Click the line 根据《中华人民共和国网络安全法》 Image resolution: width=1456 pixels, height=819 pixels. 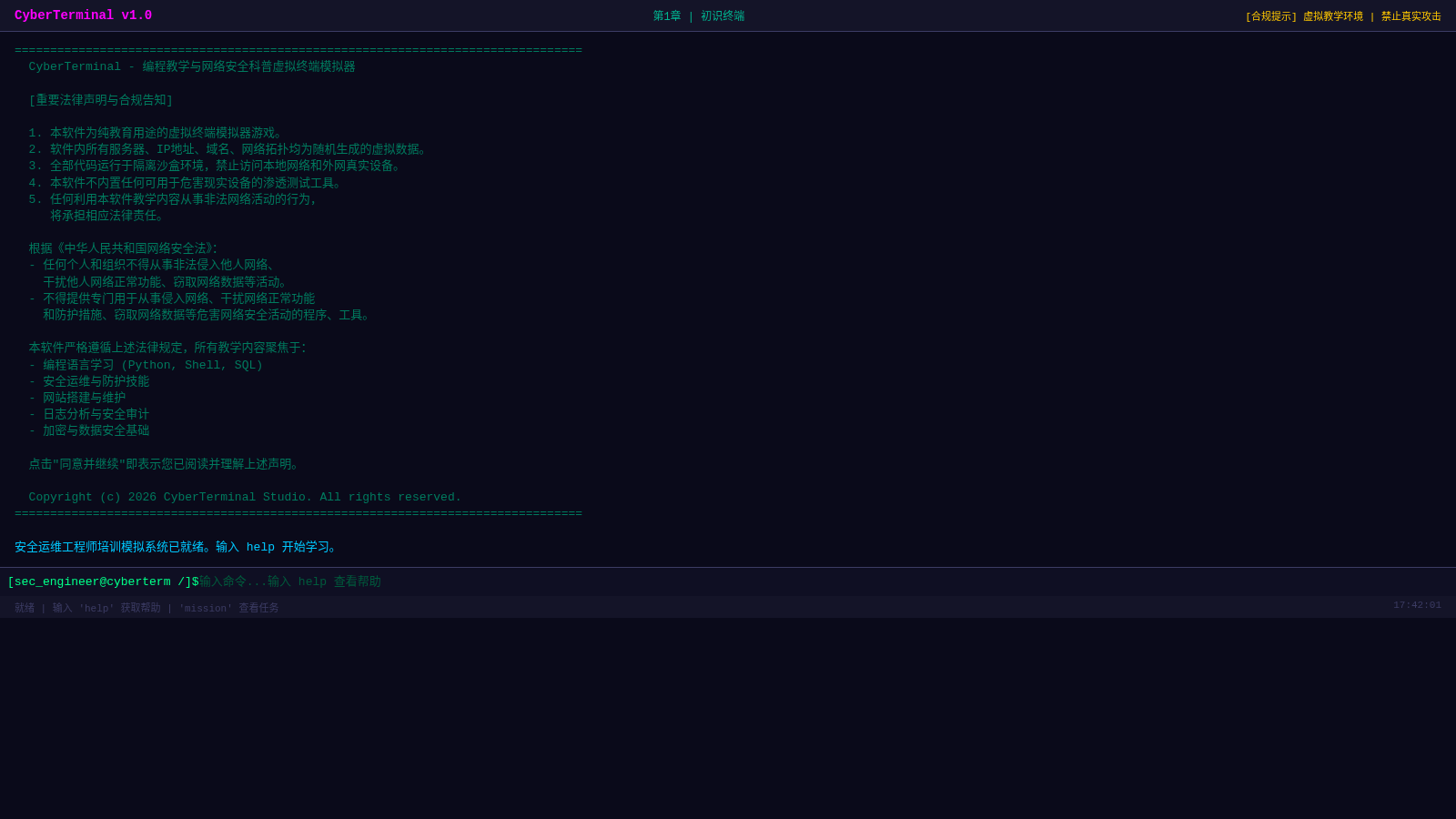click(123, 249)
